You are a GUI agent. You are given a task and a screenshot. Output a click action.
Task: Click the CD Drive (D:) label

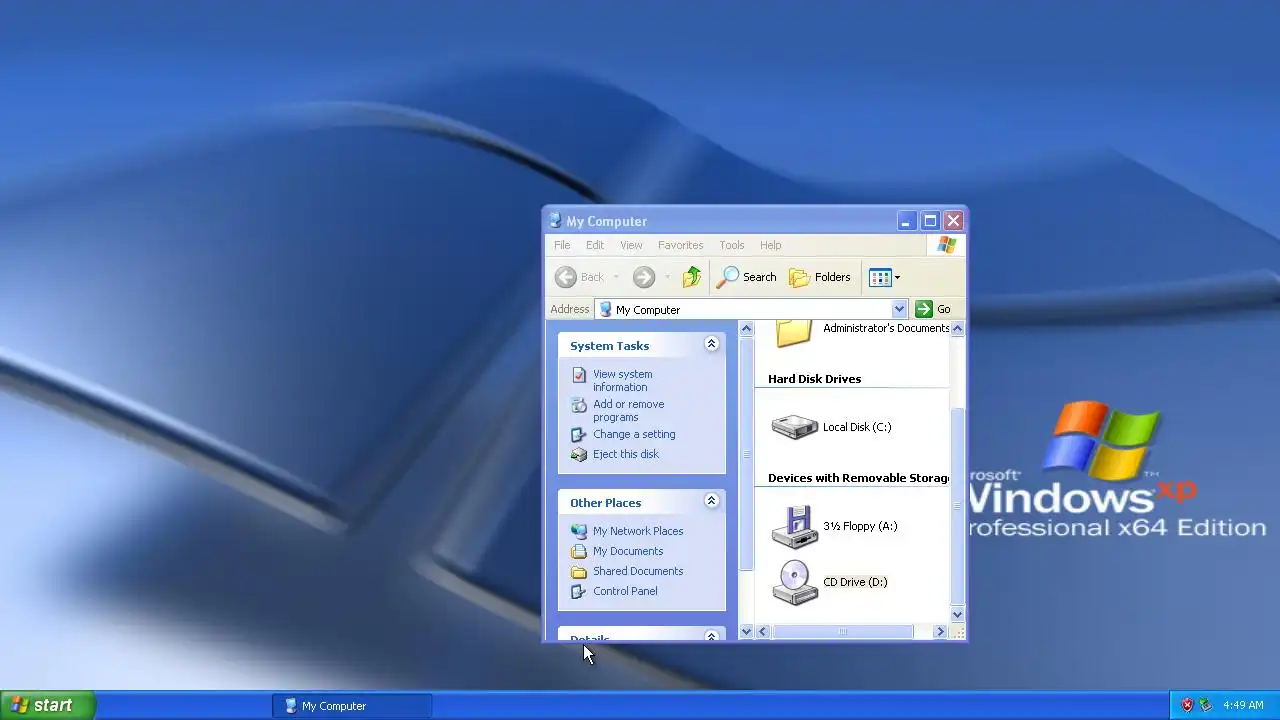click(x=855, y=582)
